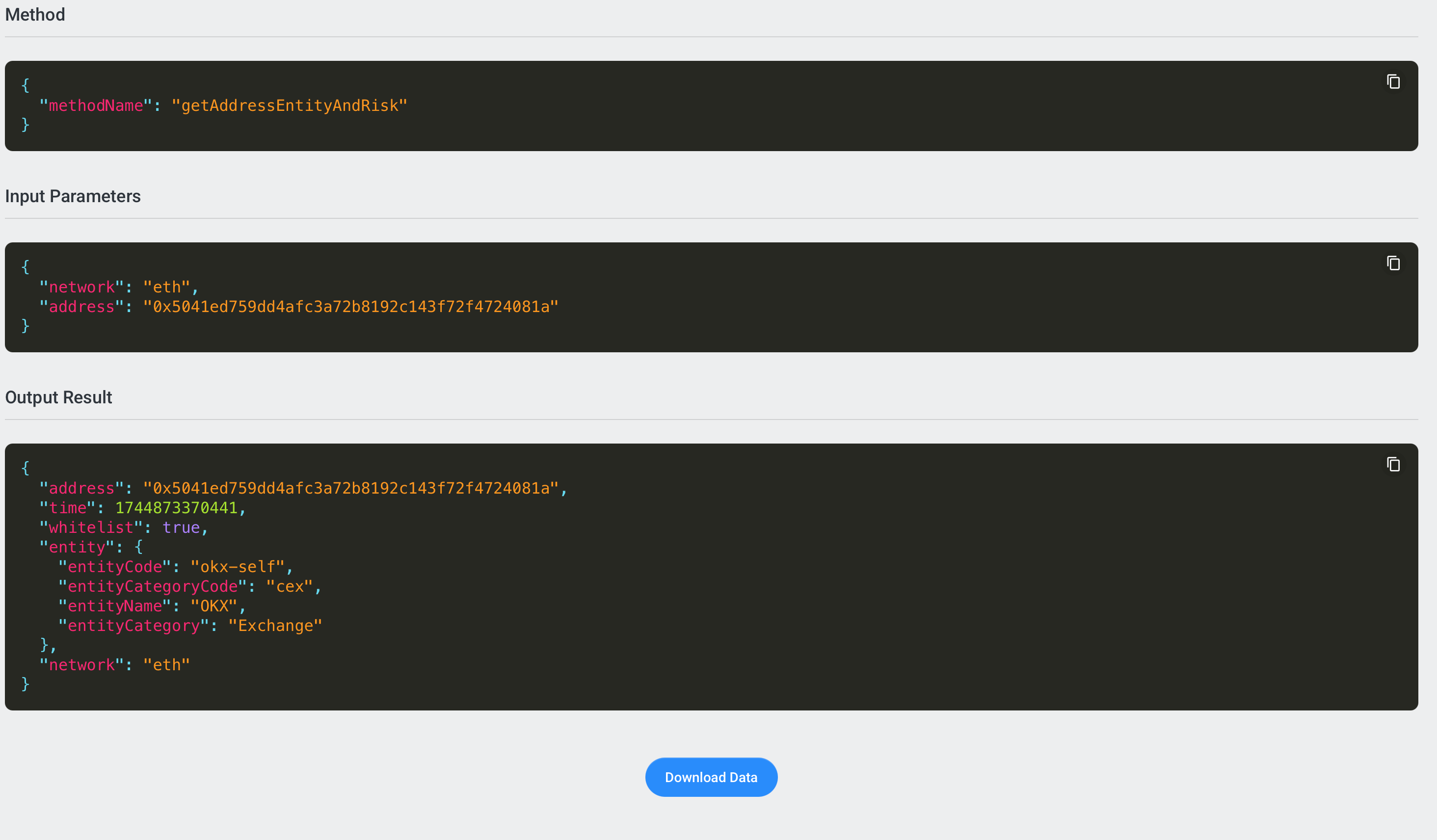Screen dimensions: 1437x840
Task: Click the output address hash value
Action: (350, 488)
